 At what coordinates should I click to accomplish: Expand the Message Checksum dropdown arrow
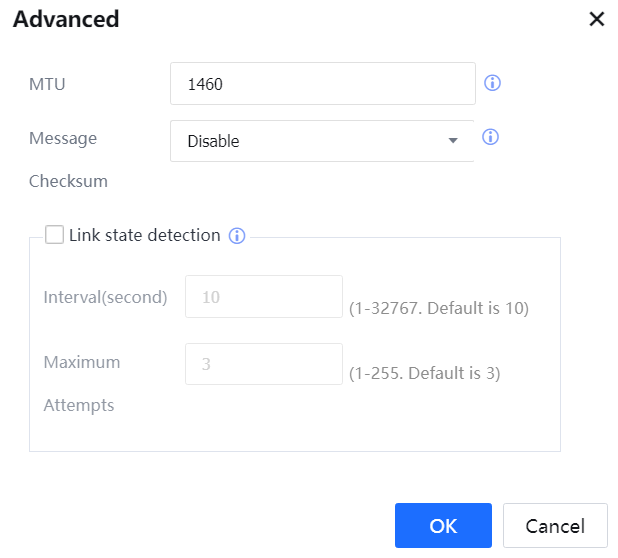pos(453,141)
